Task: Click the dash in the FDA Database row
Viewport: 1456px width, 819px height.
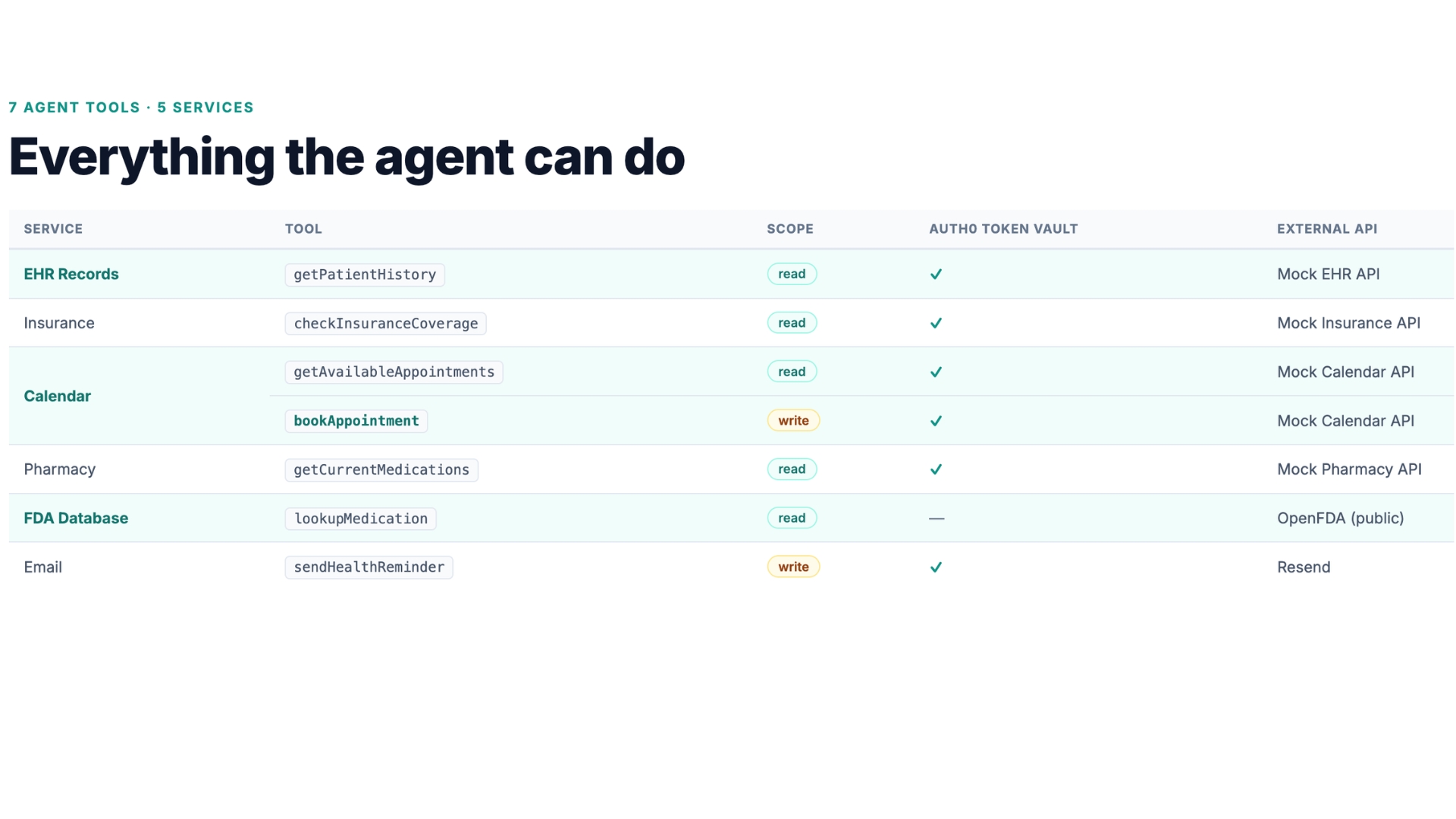Action: click(x=937, y=519)
